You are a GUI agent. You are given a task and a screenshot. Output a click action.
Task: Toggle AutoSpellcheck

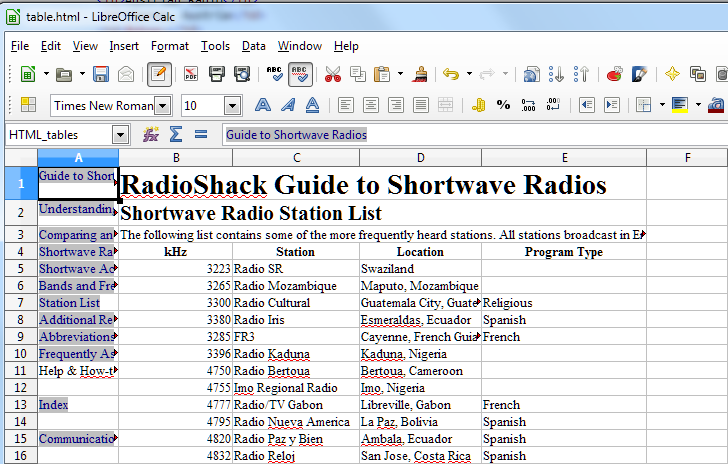click(x=300, y=74)
